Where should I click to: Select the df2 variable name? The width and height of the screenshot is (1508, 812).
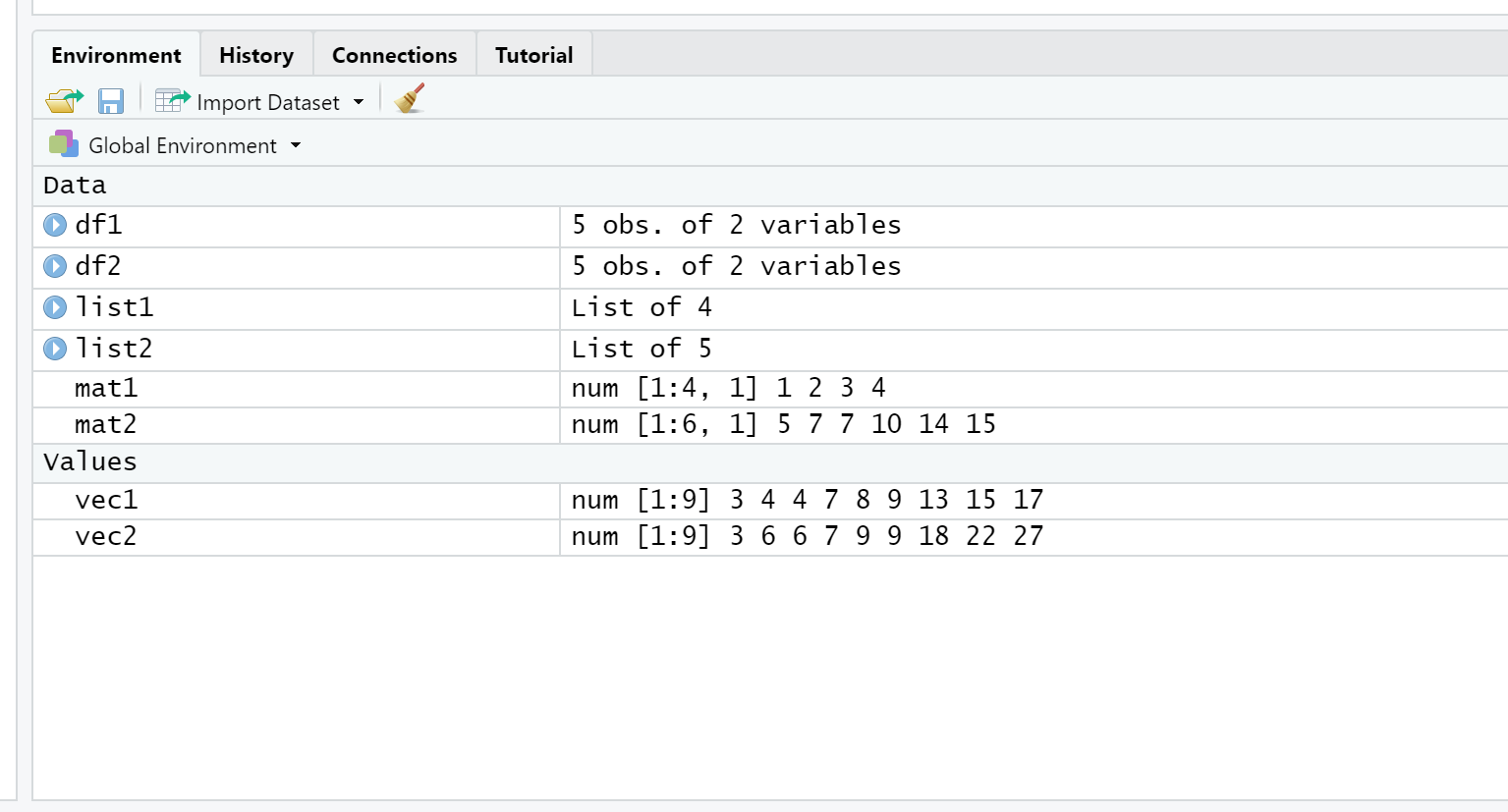click(x=98, y=266)
